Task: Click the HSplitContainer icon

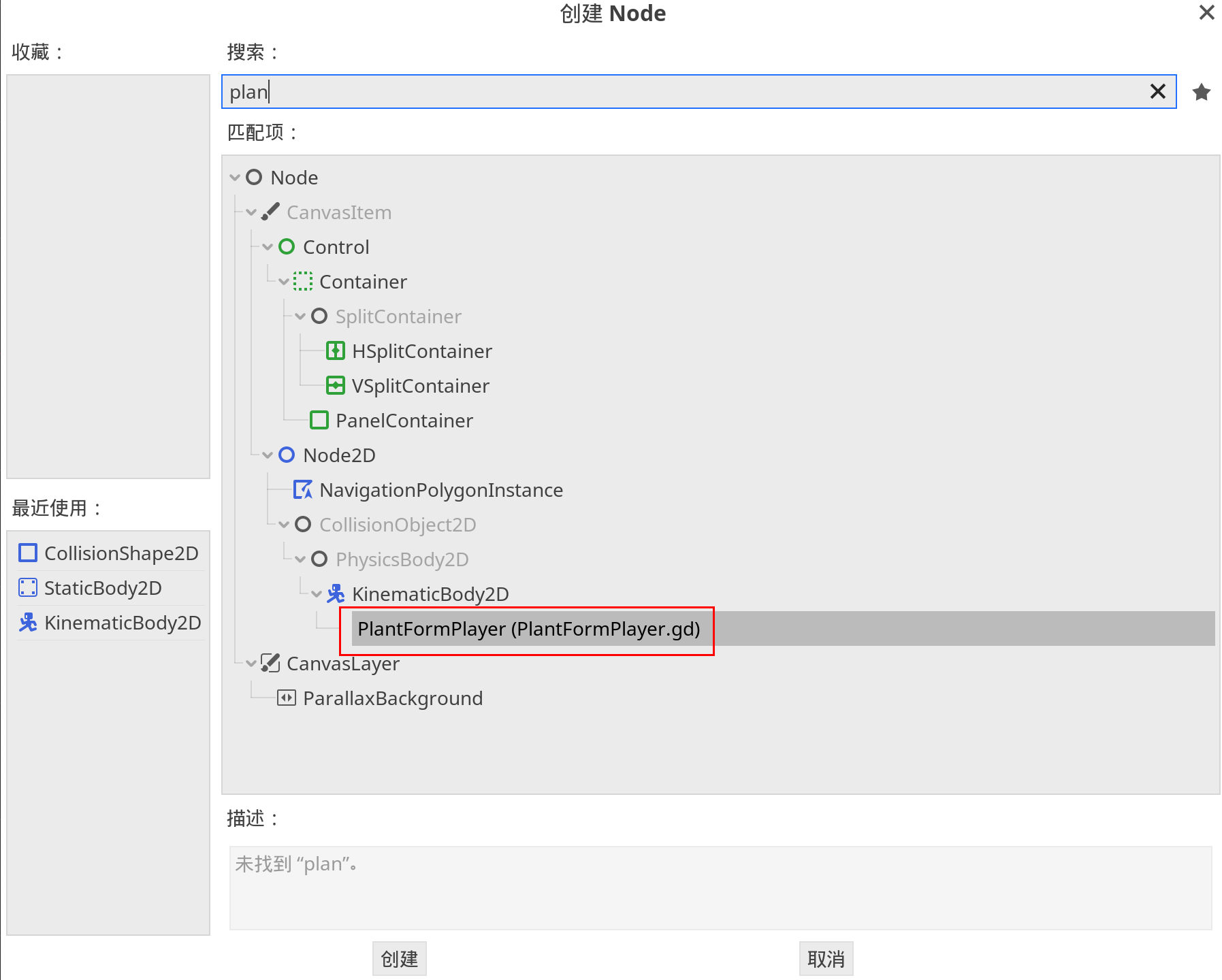Action: (336, 350)
